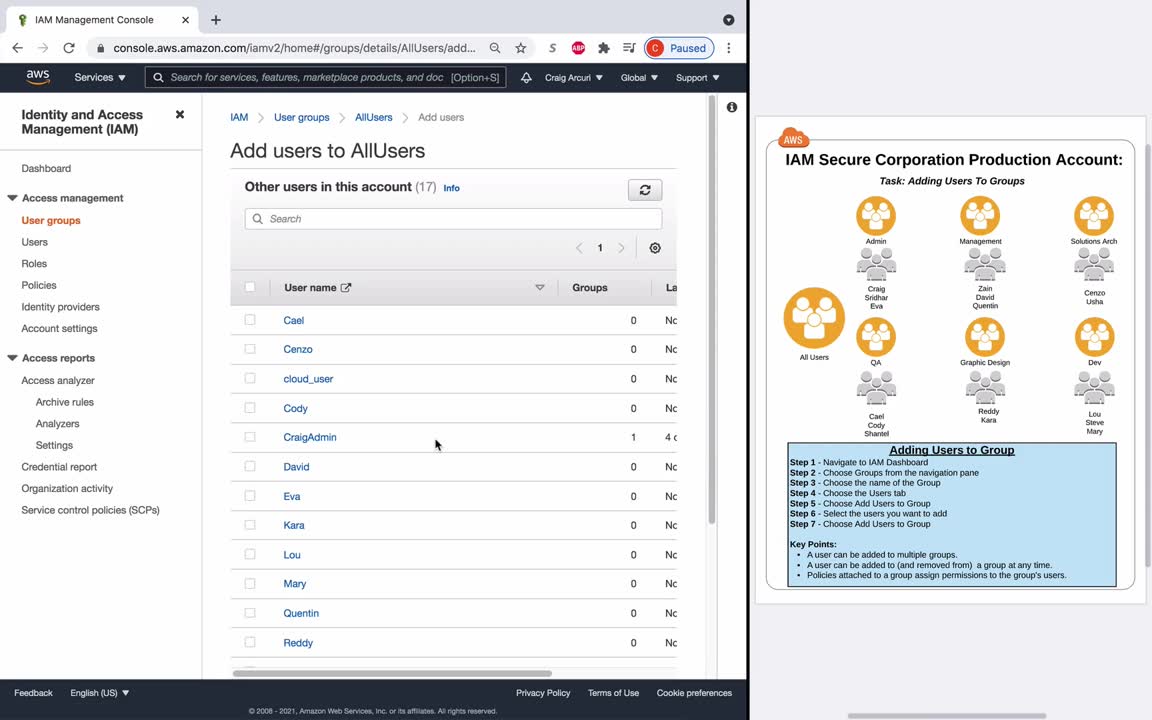Go to Users in the sidebar
The height and width of the screenshot is (720, 1152).
point(35,242)
